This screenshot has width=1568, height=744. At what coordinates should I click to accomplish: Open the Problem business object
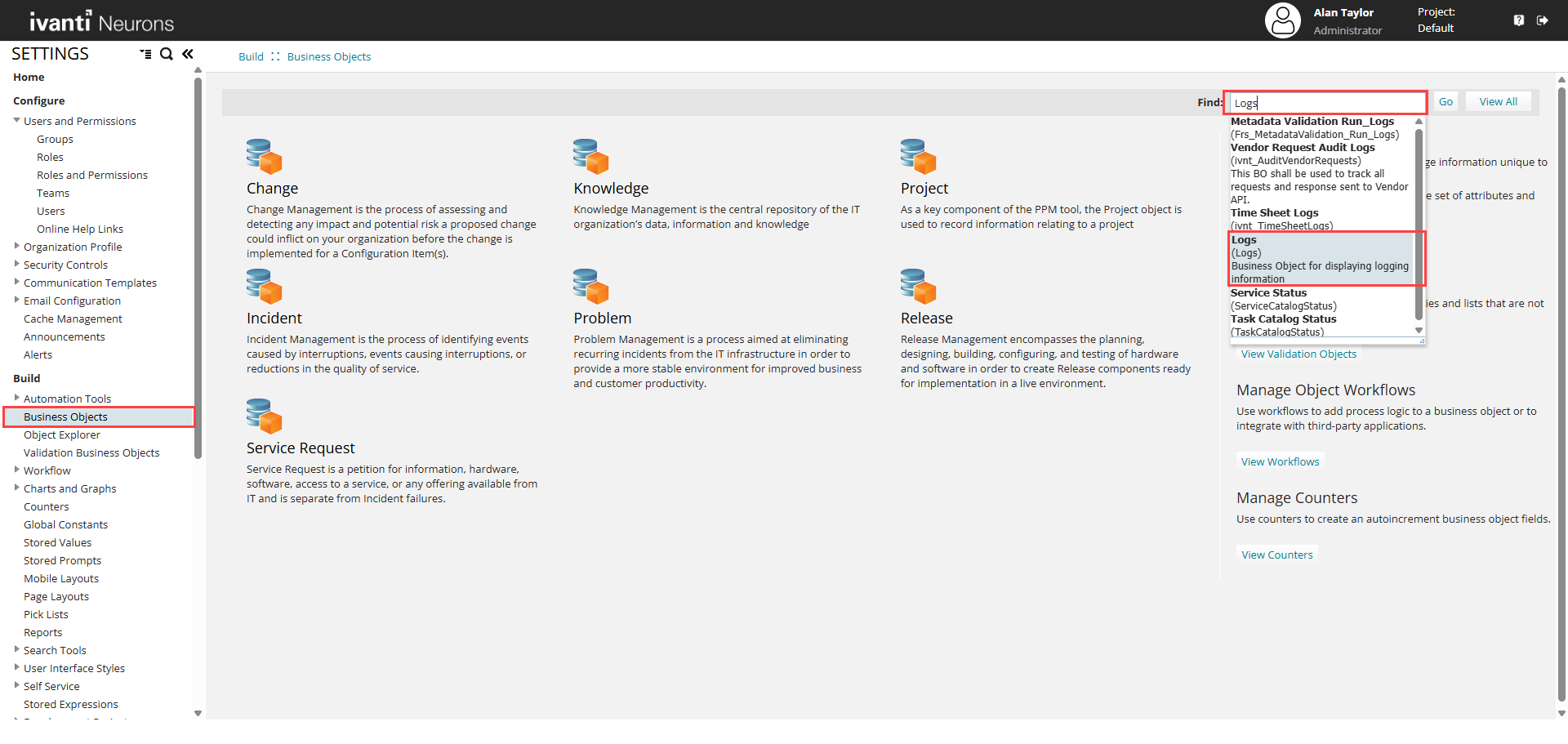tap(602, 318)
